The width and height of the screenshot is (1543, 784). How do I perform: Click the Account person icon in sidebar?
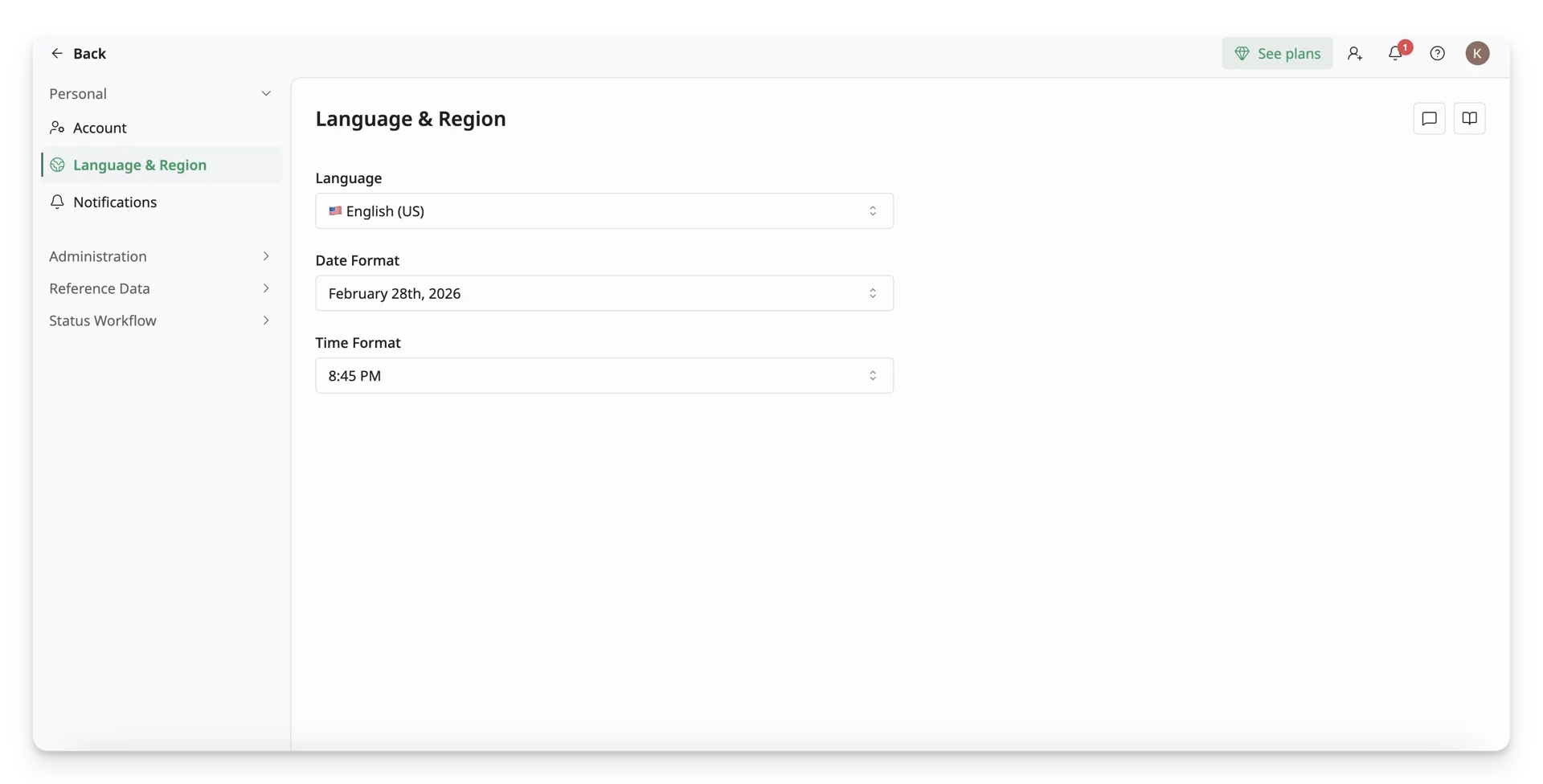pos(57,128)
